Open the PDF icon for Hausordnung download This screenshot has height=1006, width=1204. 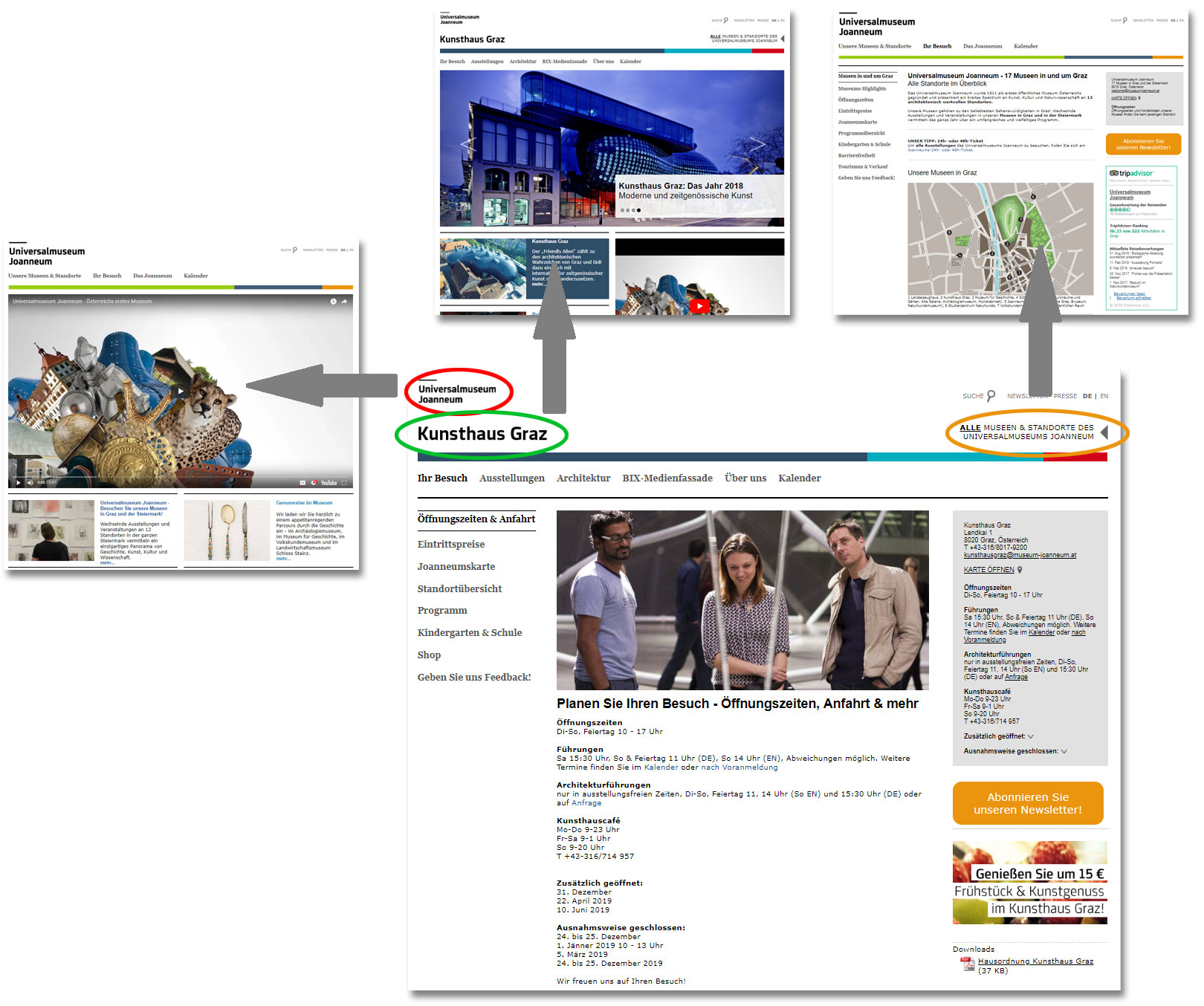(x=968, y=964)
